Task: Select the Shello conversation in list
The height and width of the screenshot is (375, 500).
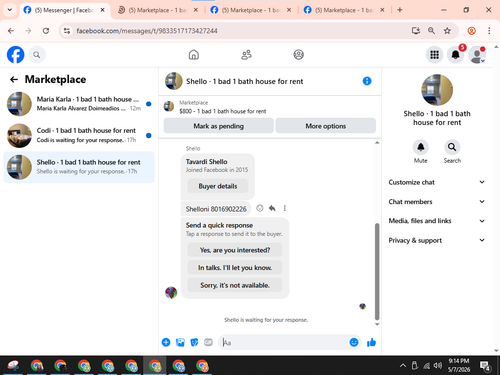Action: coord(79,167)
